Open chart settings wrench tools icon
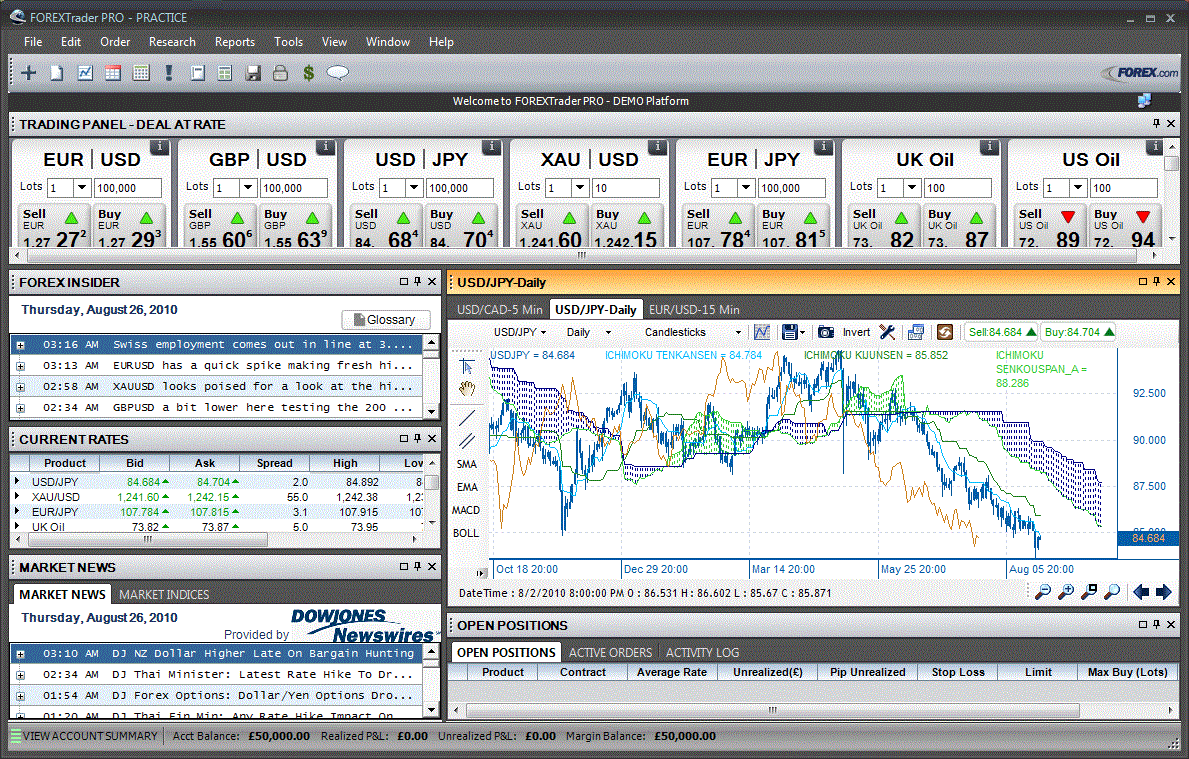 [887, 332]
